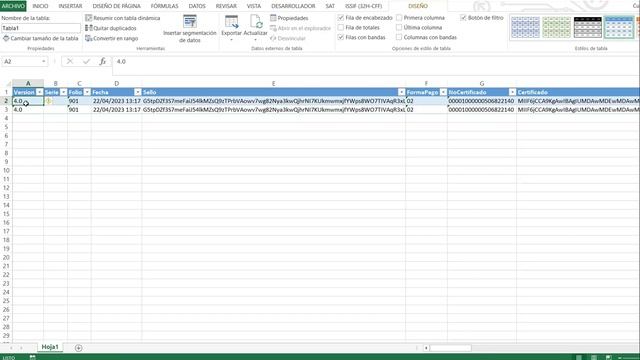
Task: Select cell with date in row 3
Action: click(x=116, y=110)
